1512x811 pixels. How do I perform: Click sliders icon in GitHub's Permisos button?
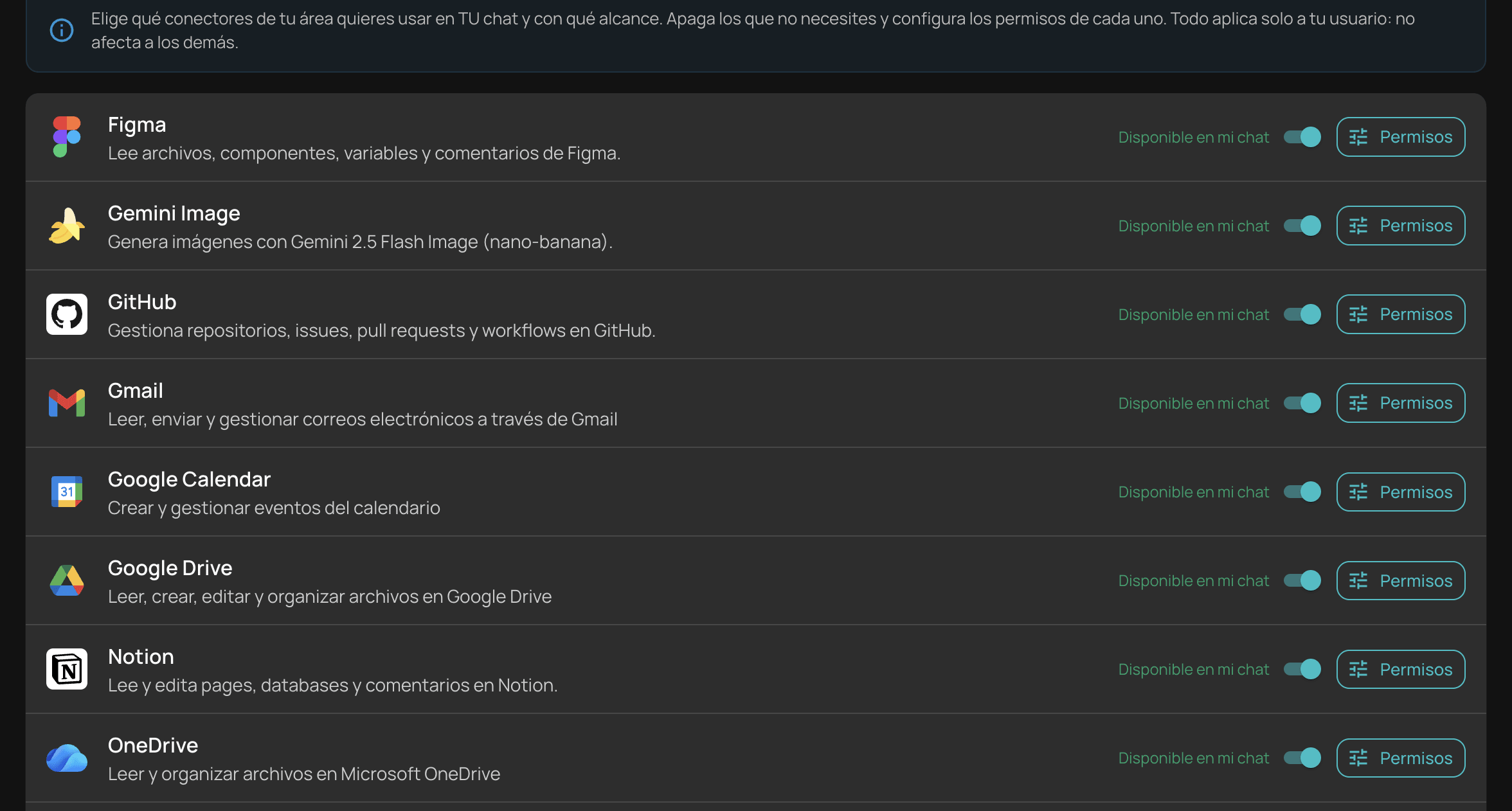tap(1358, 314)
